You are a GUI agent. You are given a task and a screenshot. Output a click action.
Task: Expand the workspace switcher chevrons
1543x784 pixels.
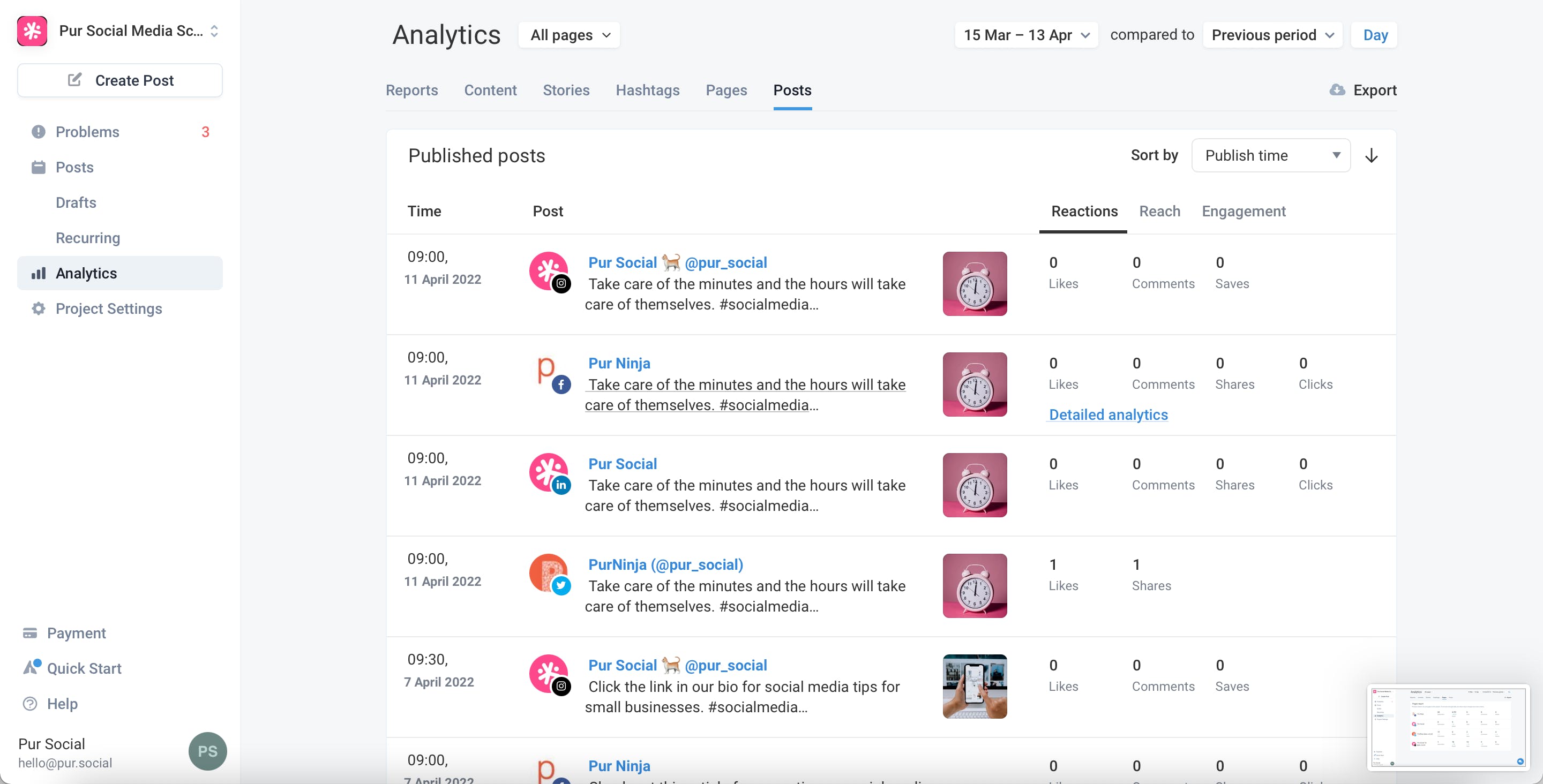point(214,31)
